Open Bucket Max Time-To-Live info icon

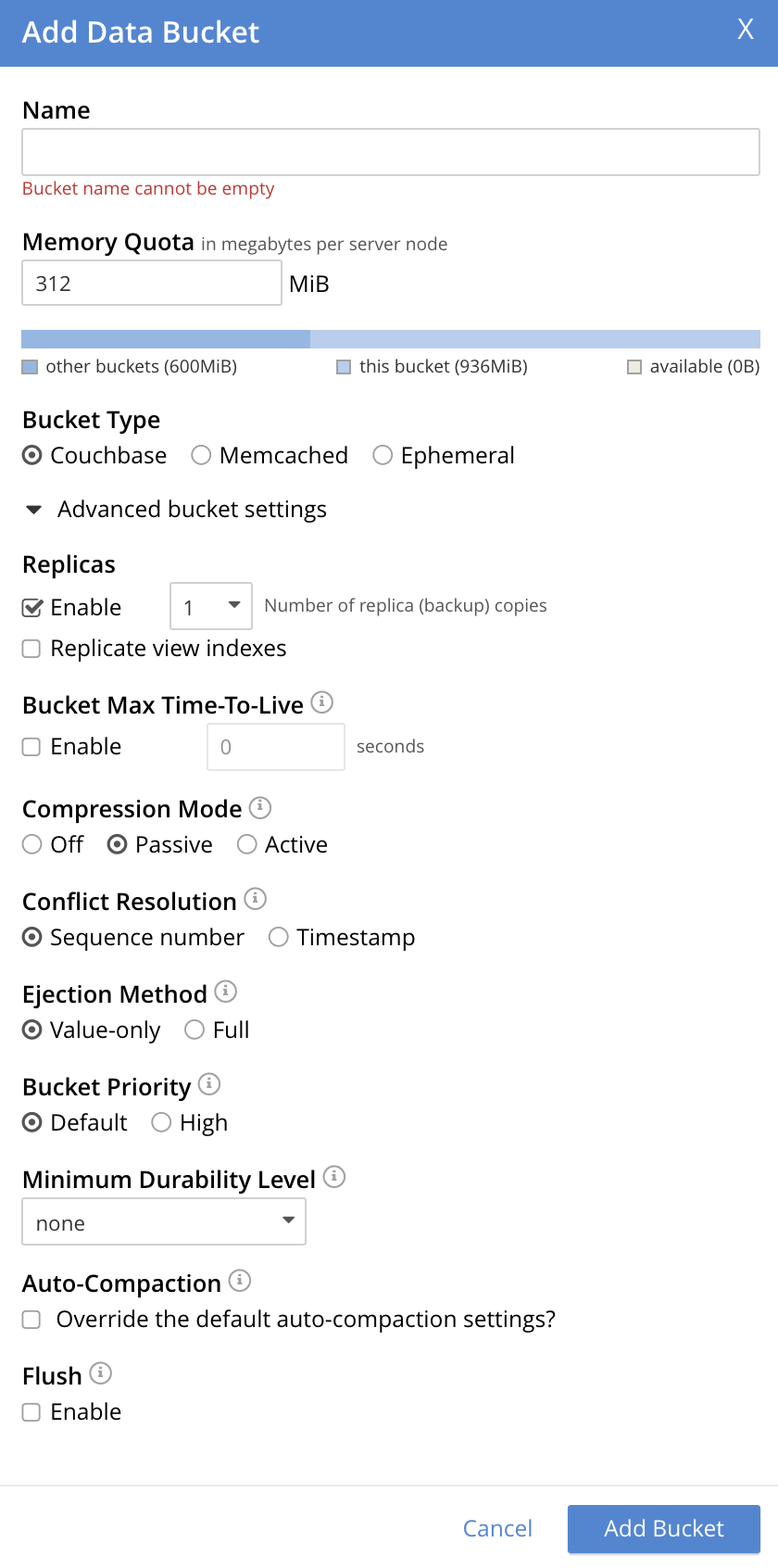(322, 702)
